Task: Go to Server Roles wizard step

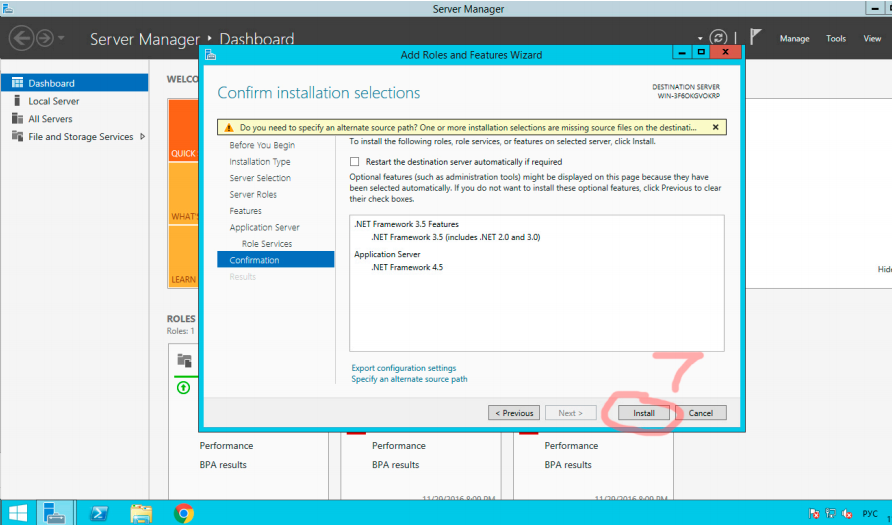Action: point(253,195)
